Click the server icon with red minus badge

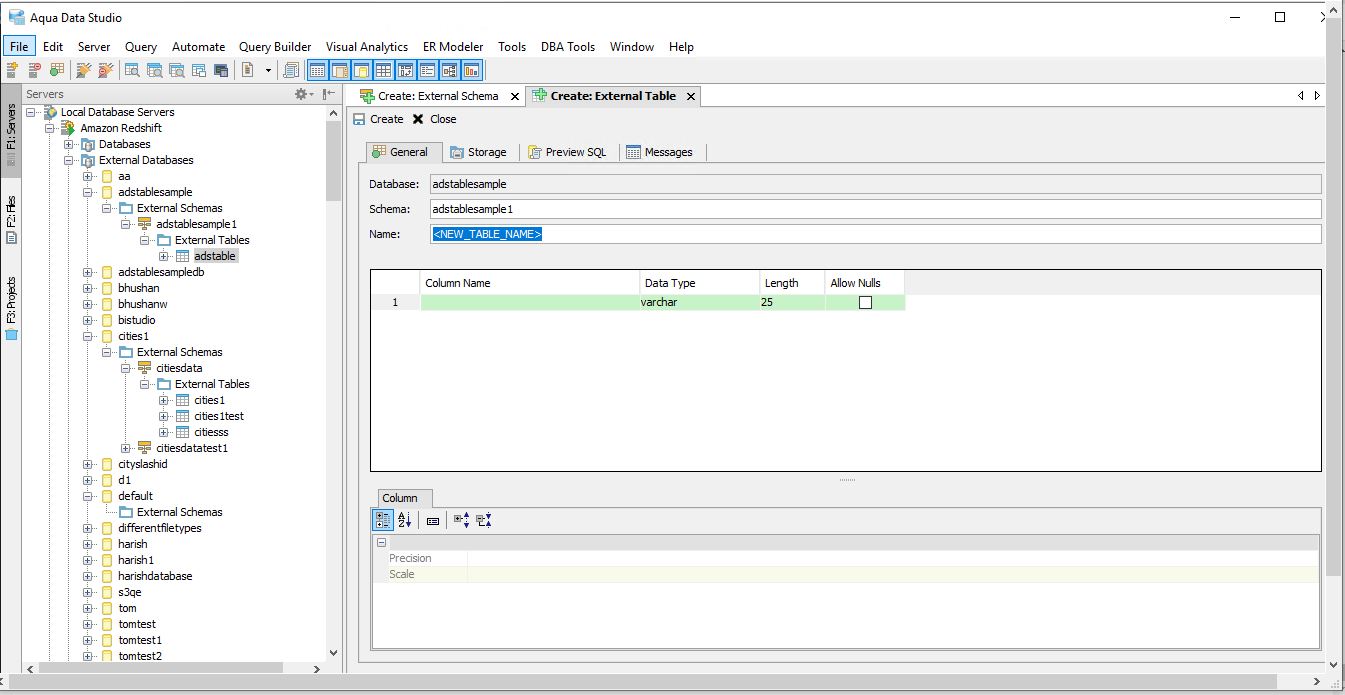pyautogui.click(x=34, y=70)
